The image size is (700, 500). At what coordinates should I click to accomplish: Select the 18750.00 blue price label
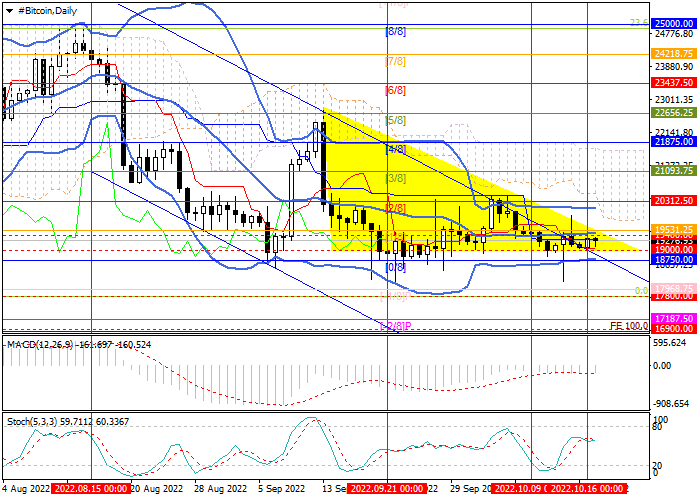[x=674, y=260]
